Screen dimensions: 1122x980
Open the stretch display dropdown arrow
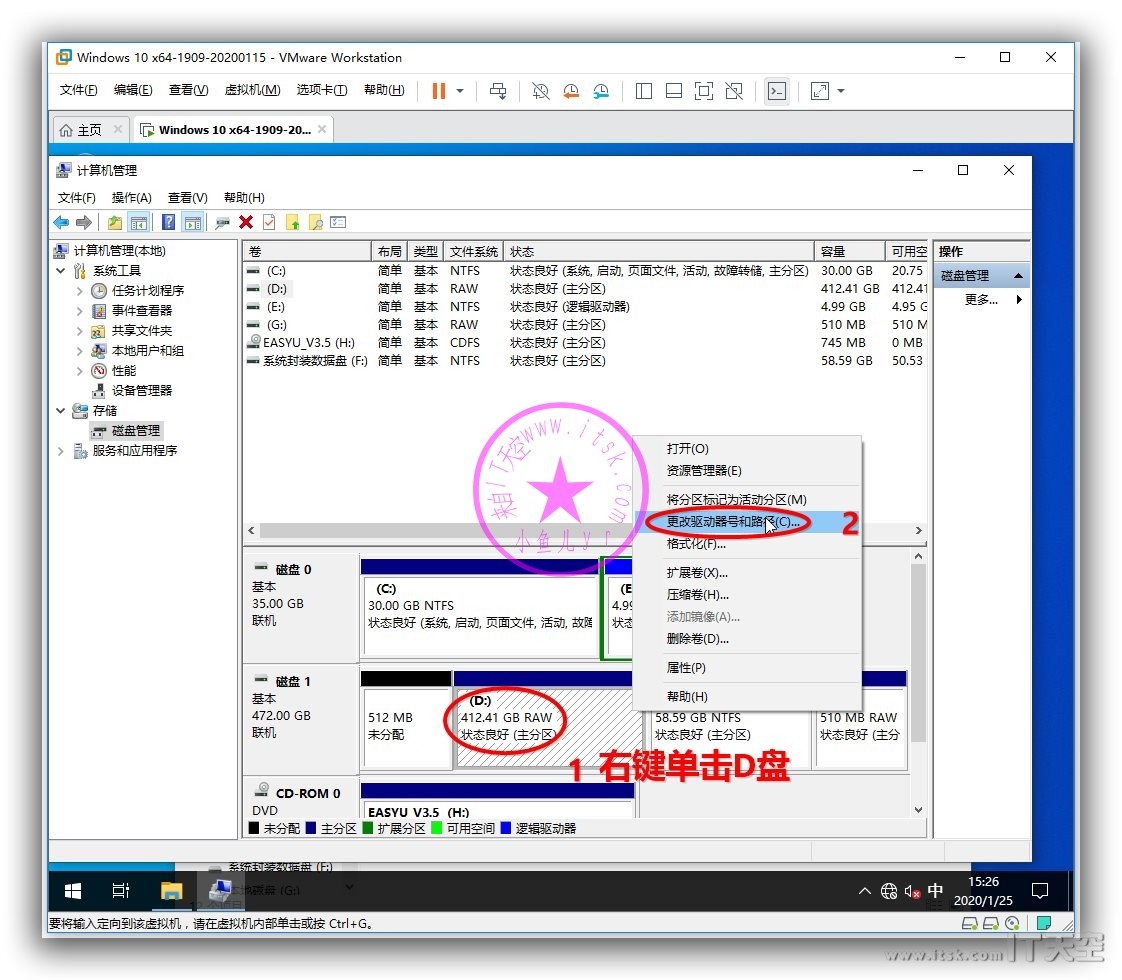pos(841,91)
